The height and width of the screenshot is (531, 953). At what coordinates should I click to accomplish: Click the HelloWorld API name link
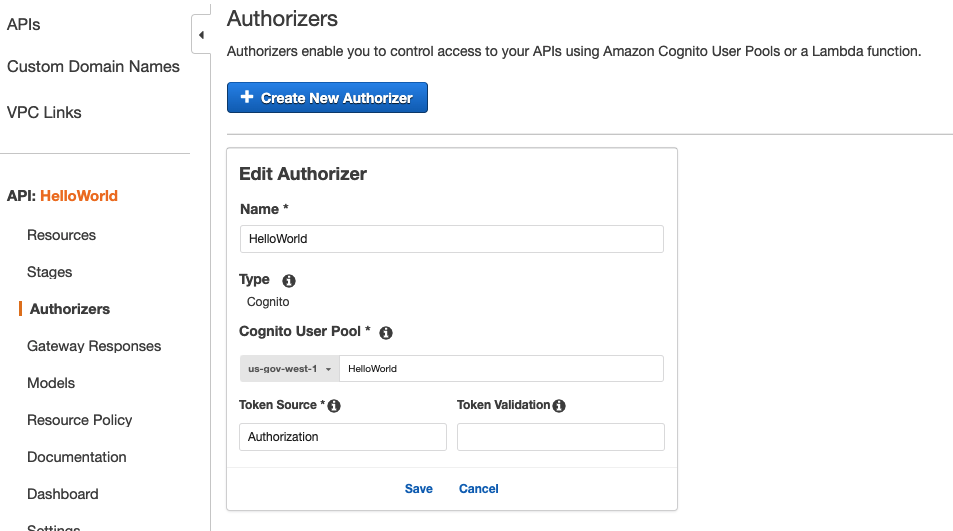pyautogui.click(x=79, y=196)
